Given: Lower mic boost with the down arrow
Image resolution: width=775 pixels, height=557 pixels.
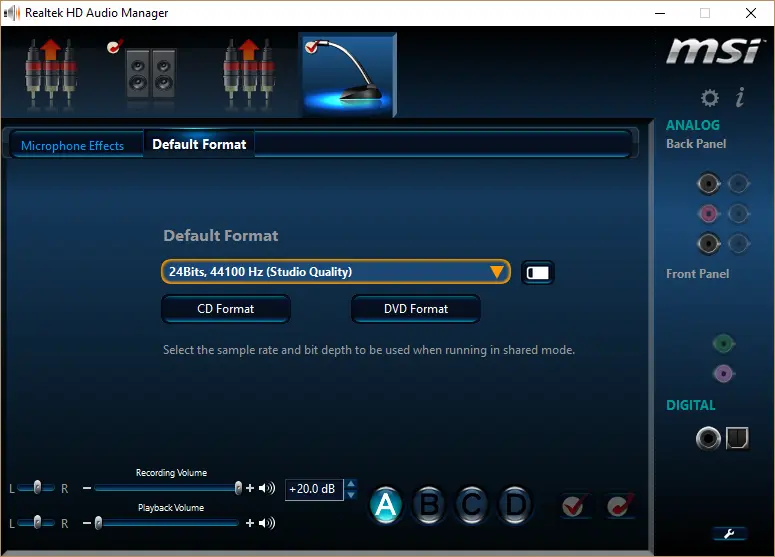Looking at the screenshot, I should pyautogui.click(x=351, y=495).
